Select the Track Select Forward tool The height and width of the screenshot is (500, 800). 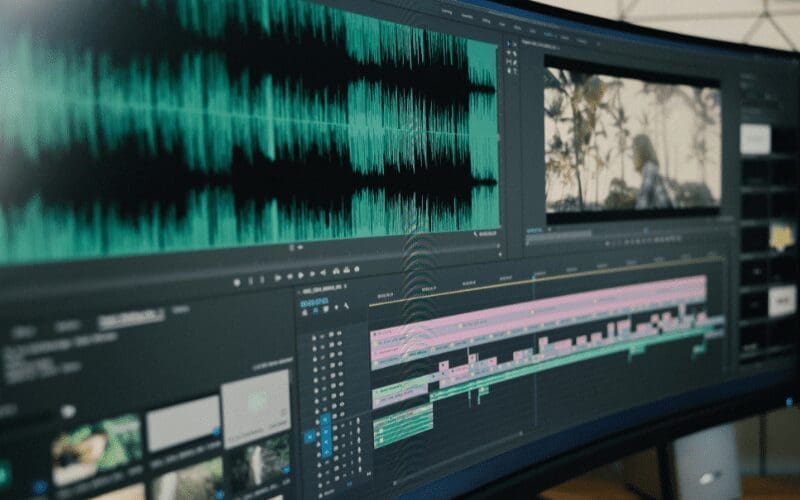tap(514, 45)
